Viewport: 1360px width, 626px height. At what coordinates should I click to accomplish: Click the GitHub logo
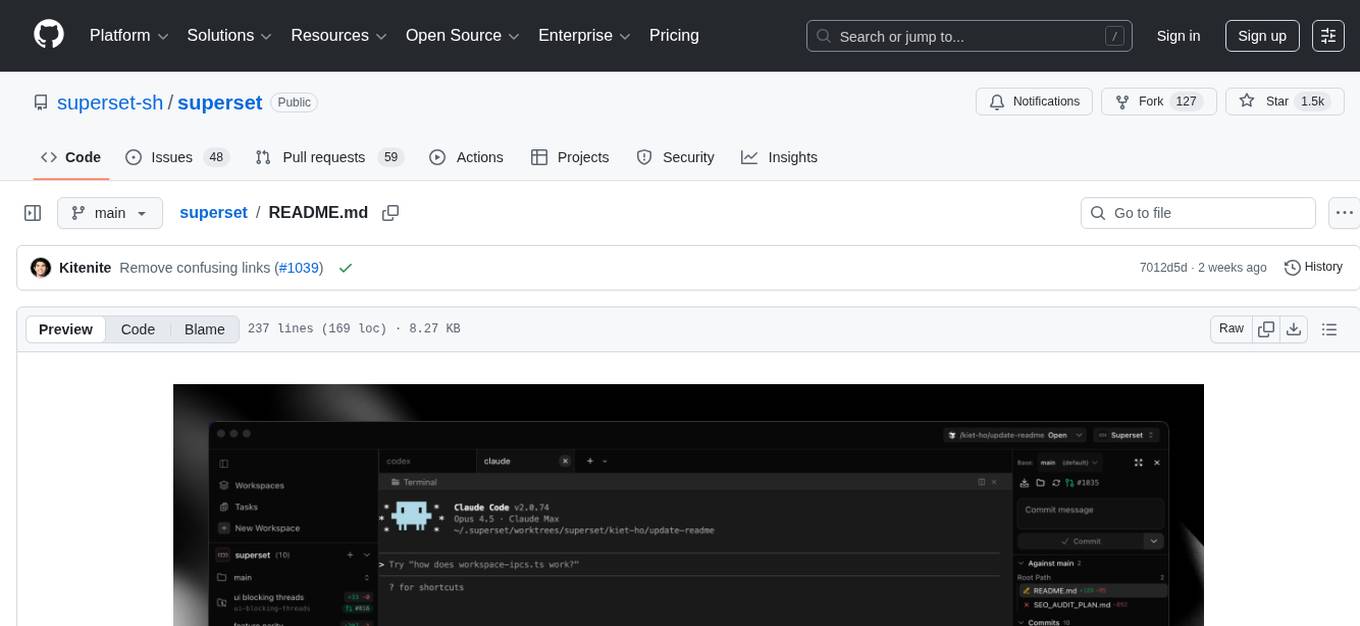tap(48, 35)
